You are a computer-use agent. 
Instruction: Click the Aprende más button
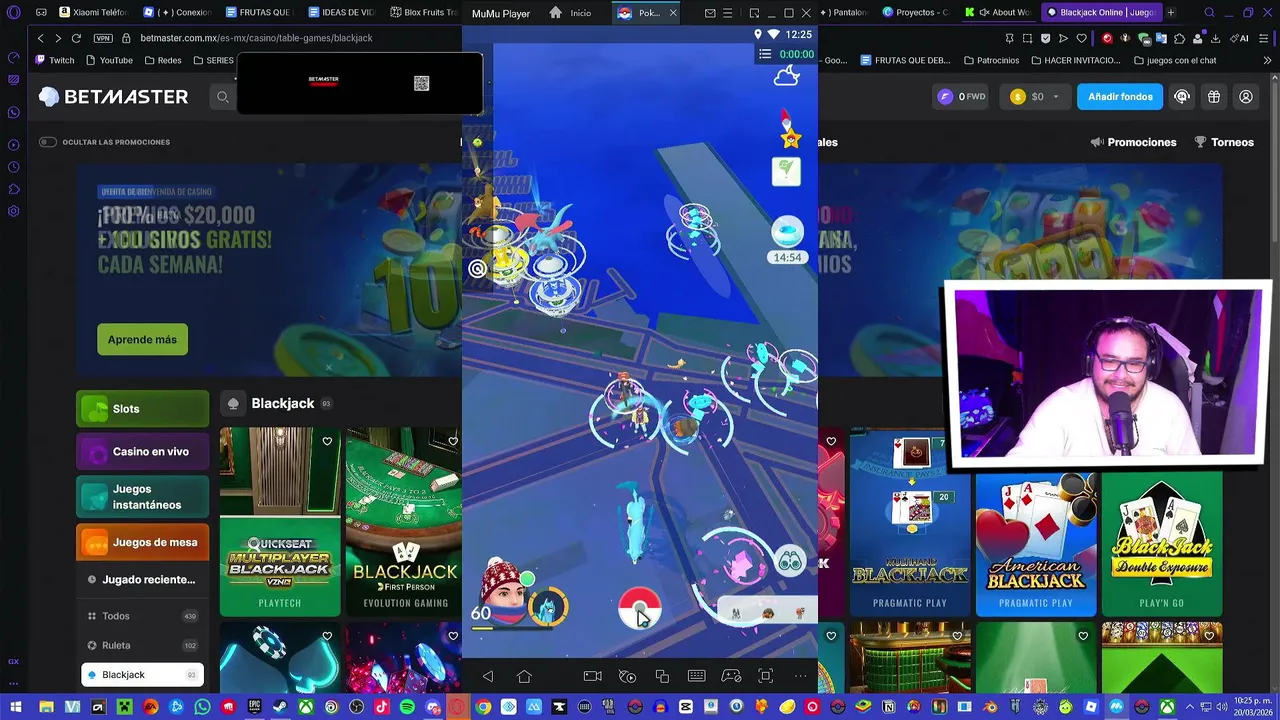point(142,340)
